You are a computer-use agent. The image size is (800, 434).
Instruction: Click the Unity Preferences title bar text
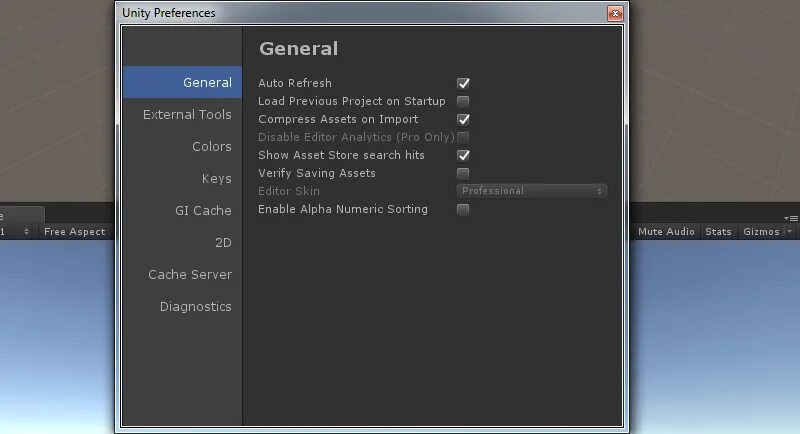(x=168, y=13)
